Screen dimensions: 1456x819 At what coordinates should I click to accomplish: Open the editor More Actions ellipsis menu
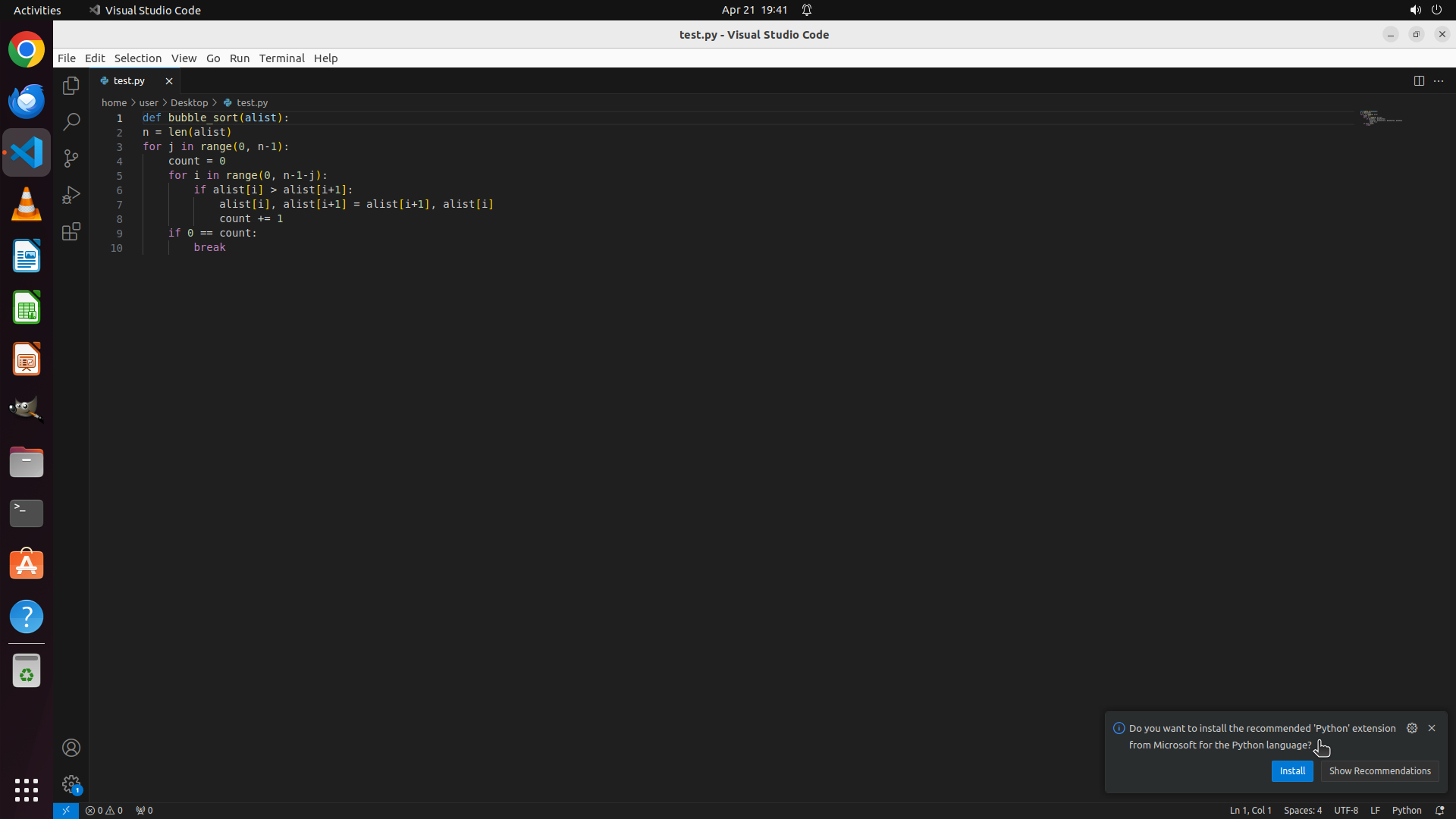pos(1439,80)
